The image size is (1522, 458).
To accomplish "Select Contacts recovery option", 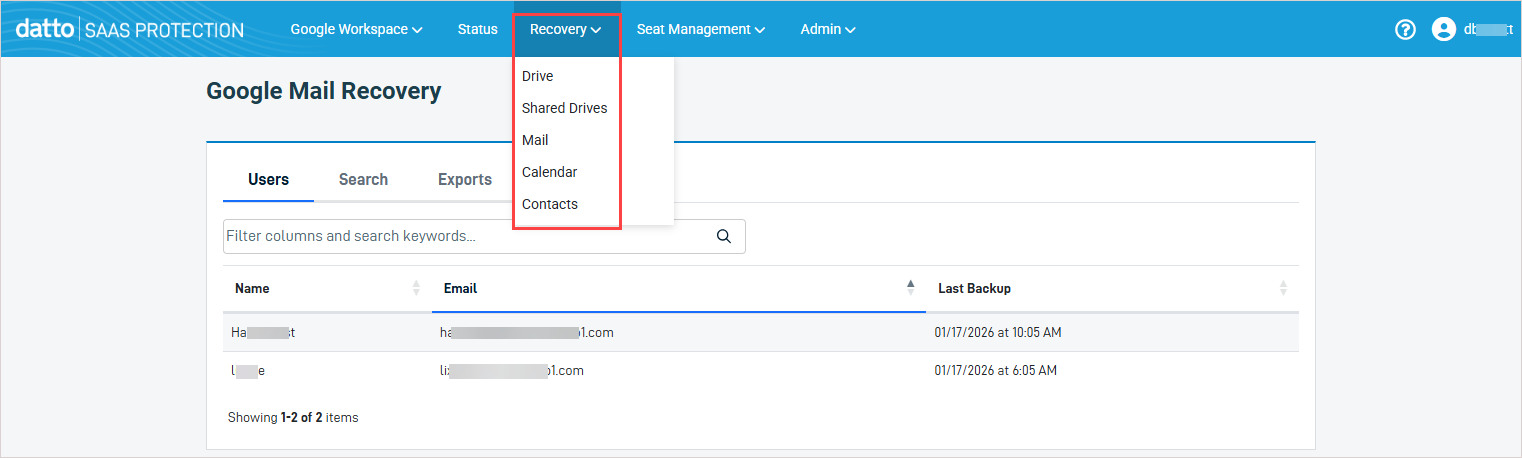I will 550,204.
